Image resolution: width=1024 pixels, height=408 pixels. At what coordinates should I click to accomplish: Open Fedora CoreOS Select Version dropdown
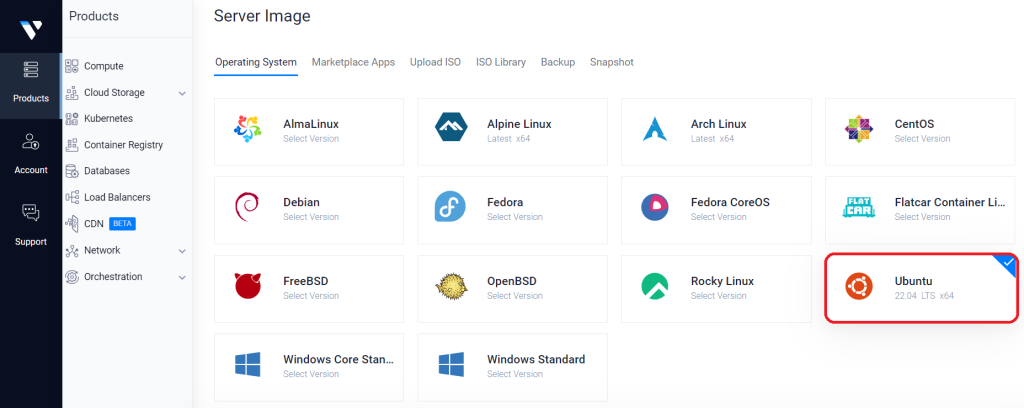pyautogui.click(x=718, y=217)
